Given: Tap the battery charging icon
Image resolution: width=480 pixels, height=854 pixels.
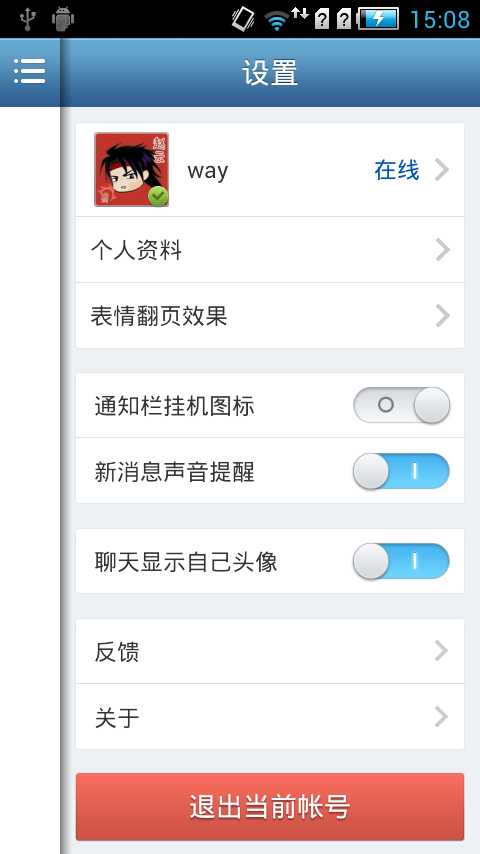Looking at the screenshot, I should pos(378,19).
